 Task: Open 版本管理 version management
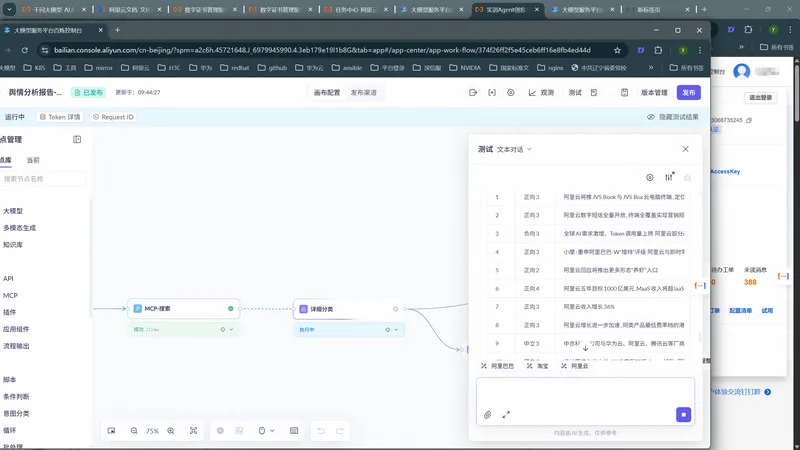[x=654, y=93]
